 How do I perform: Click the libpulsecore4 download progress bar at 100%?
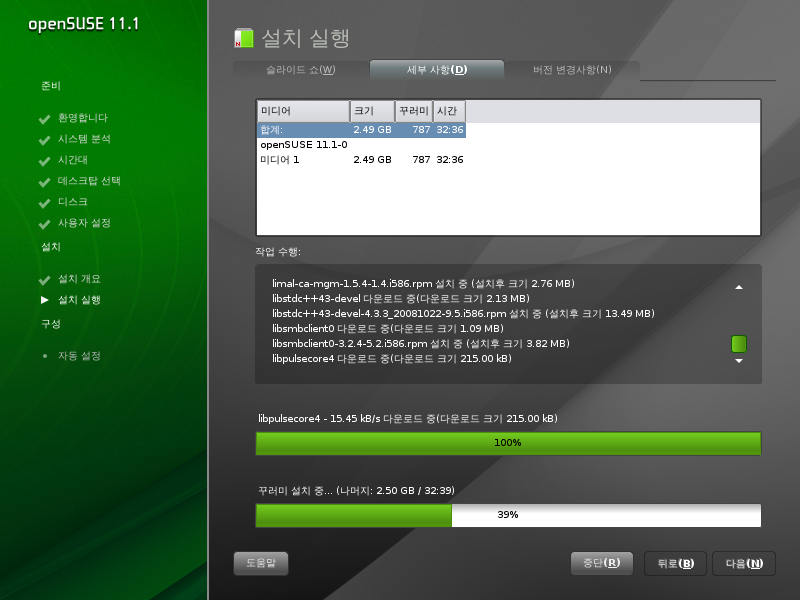(508, 443)
